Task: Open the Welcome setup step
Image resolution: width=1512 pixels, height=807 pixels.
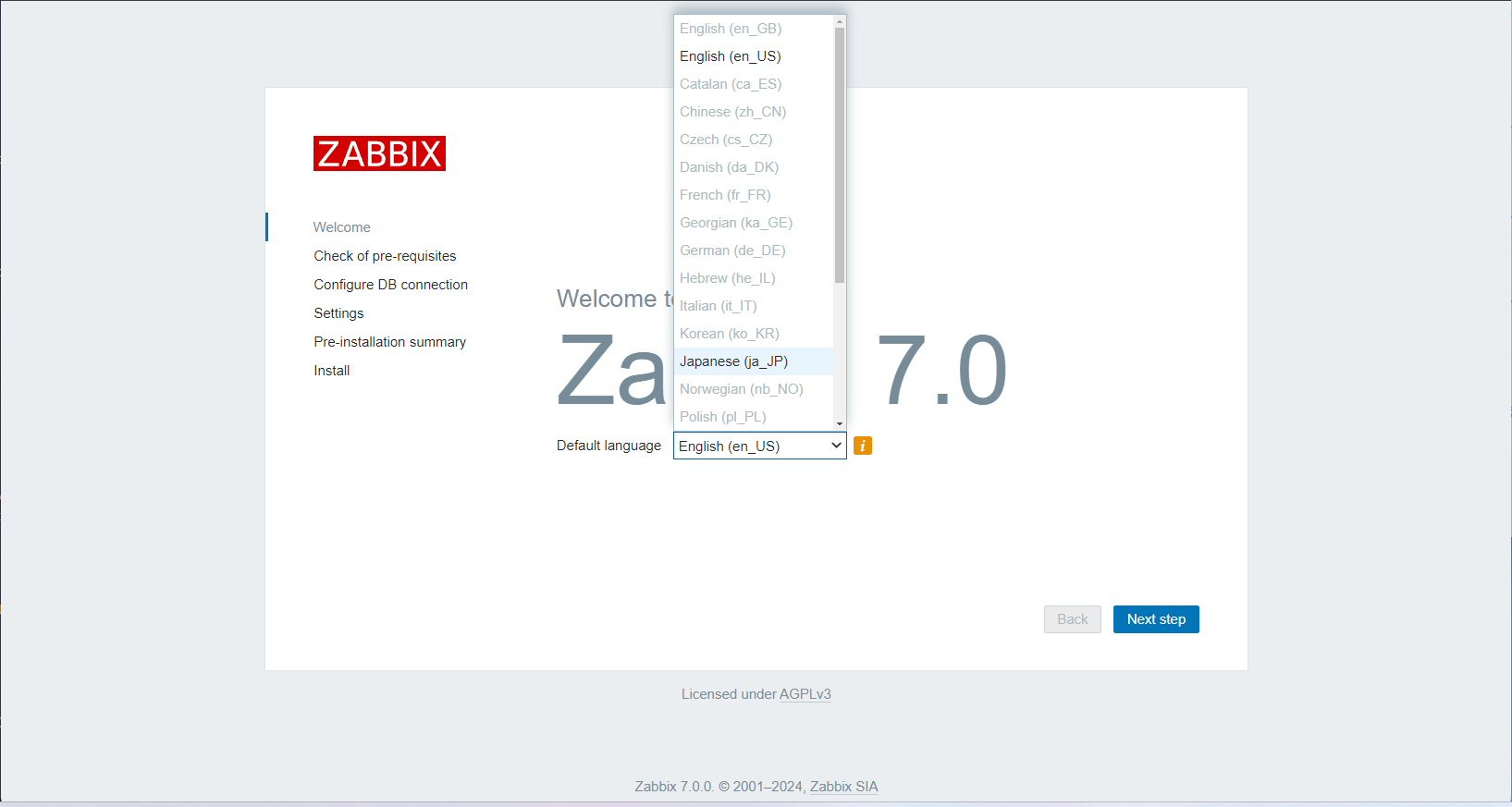Action: click(x=341, y=227)
